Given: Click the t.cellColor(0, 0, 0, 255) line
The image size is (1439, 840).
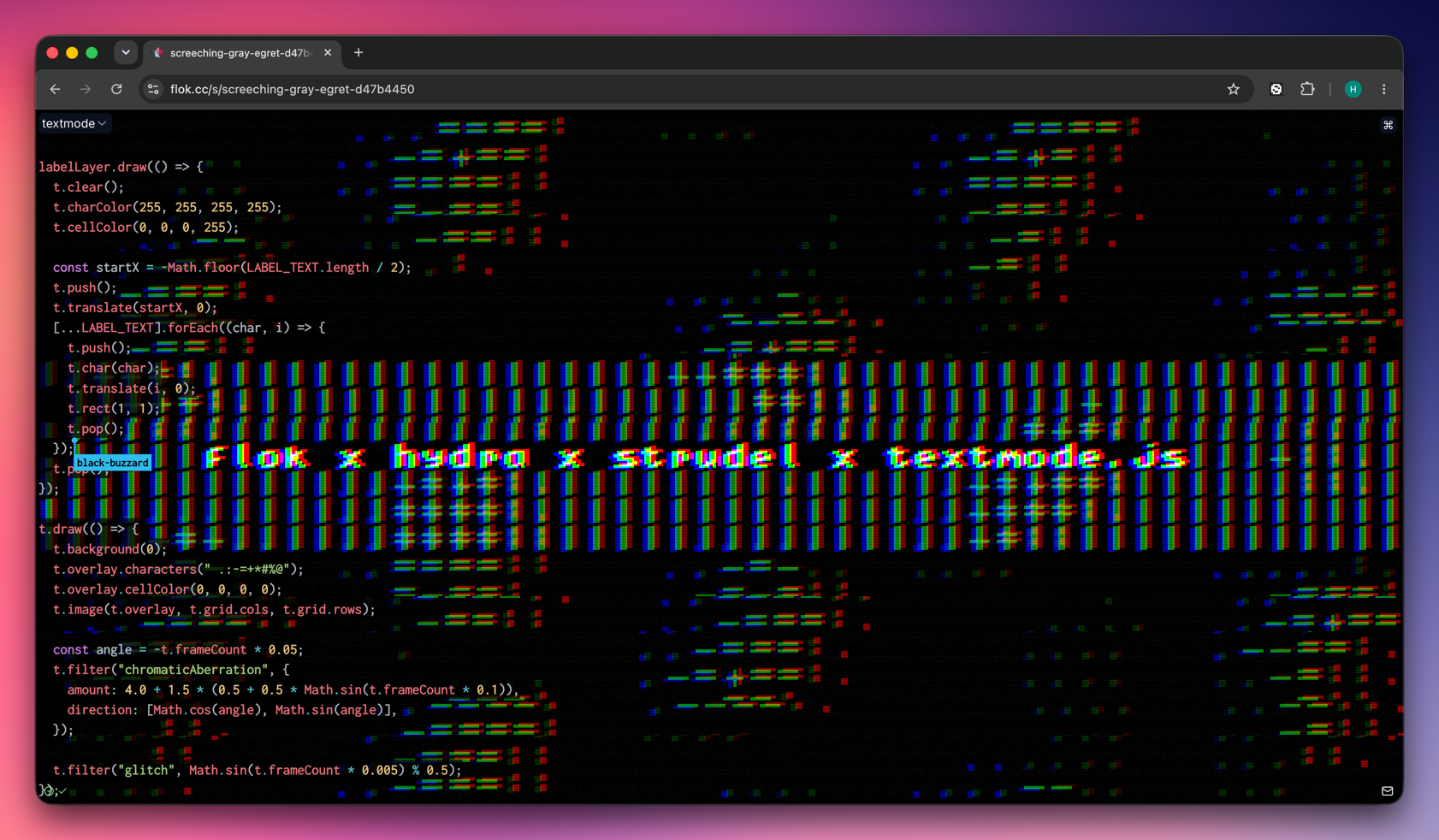Looking at the screenshot, I should point(145,228).
